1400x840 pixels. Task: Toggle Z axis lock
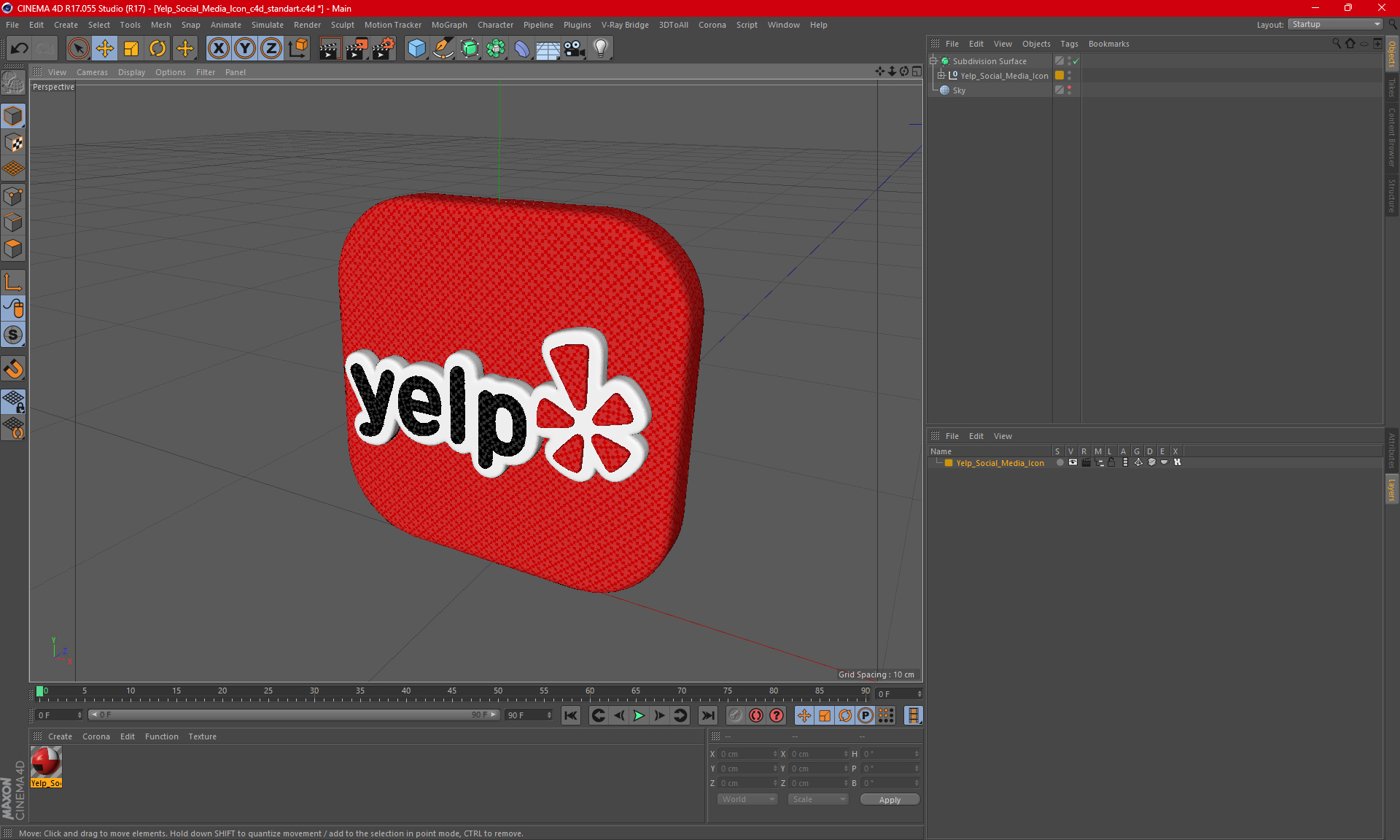(271, 48)
